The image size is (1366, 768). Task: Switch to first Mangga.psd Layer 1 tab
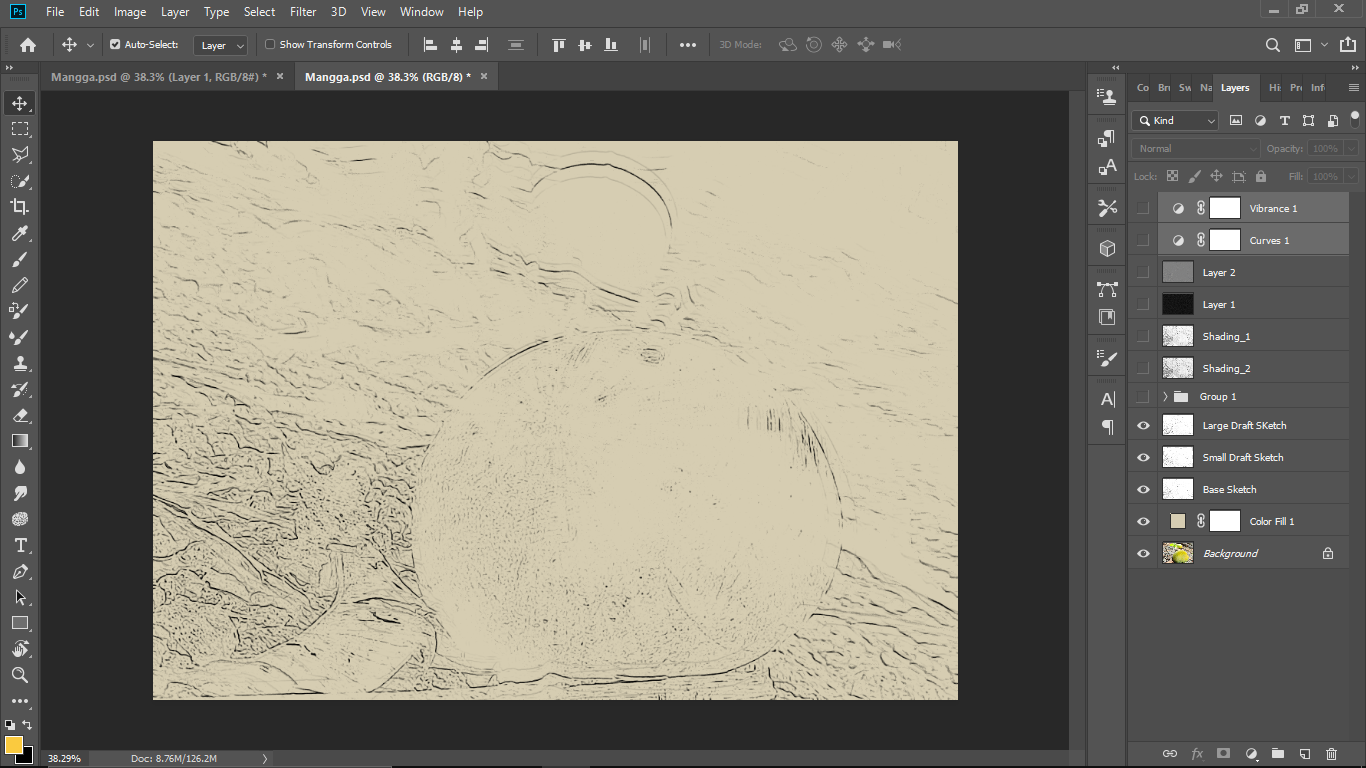click(158, 77)
